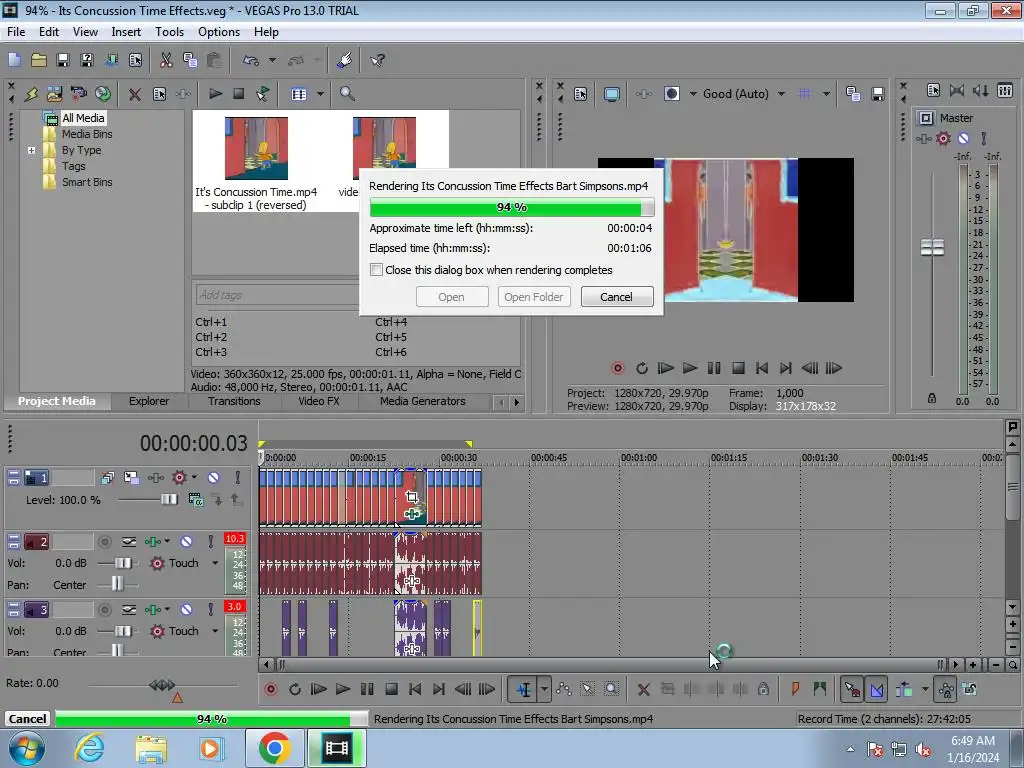Save snapshot to file in preview
This screenshot has height=768, width=1024.
point(878,94)
